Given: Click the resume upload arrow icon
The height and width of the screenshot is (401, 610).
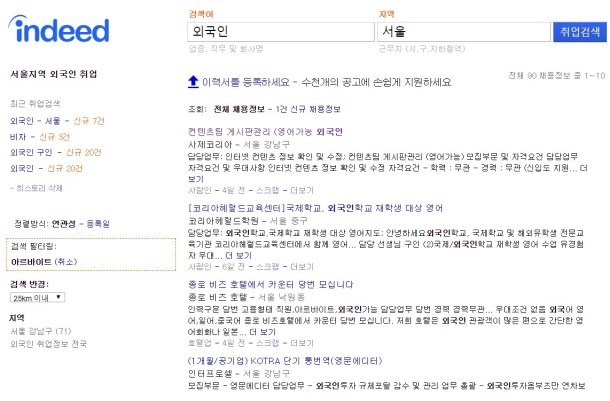Looking at the screenshot, I should (x=192, y=81).
